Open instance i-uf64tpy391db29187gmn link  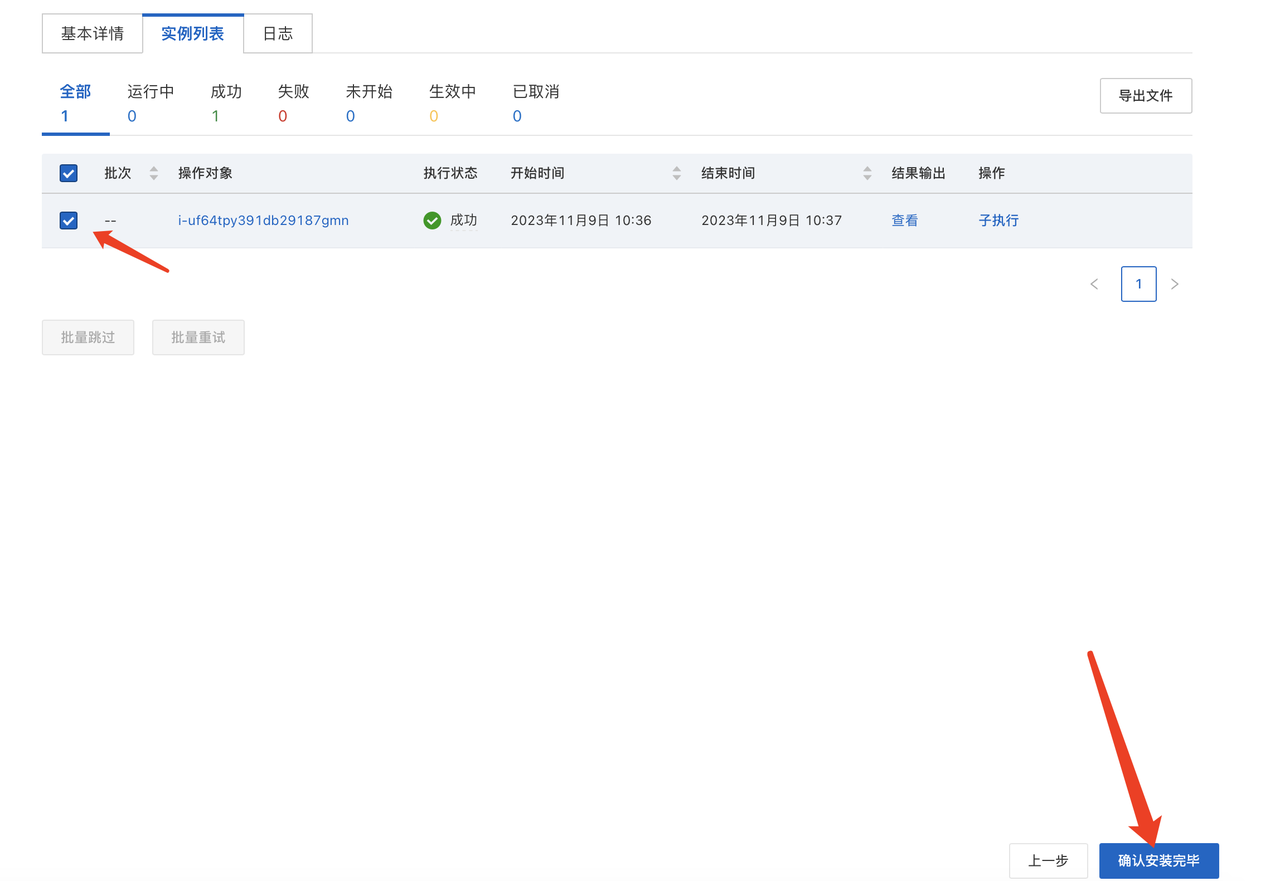pyautogui.click(x=263, y=220)
